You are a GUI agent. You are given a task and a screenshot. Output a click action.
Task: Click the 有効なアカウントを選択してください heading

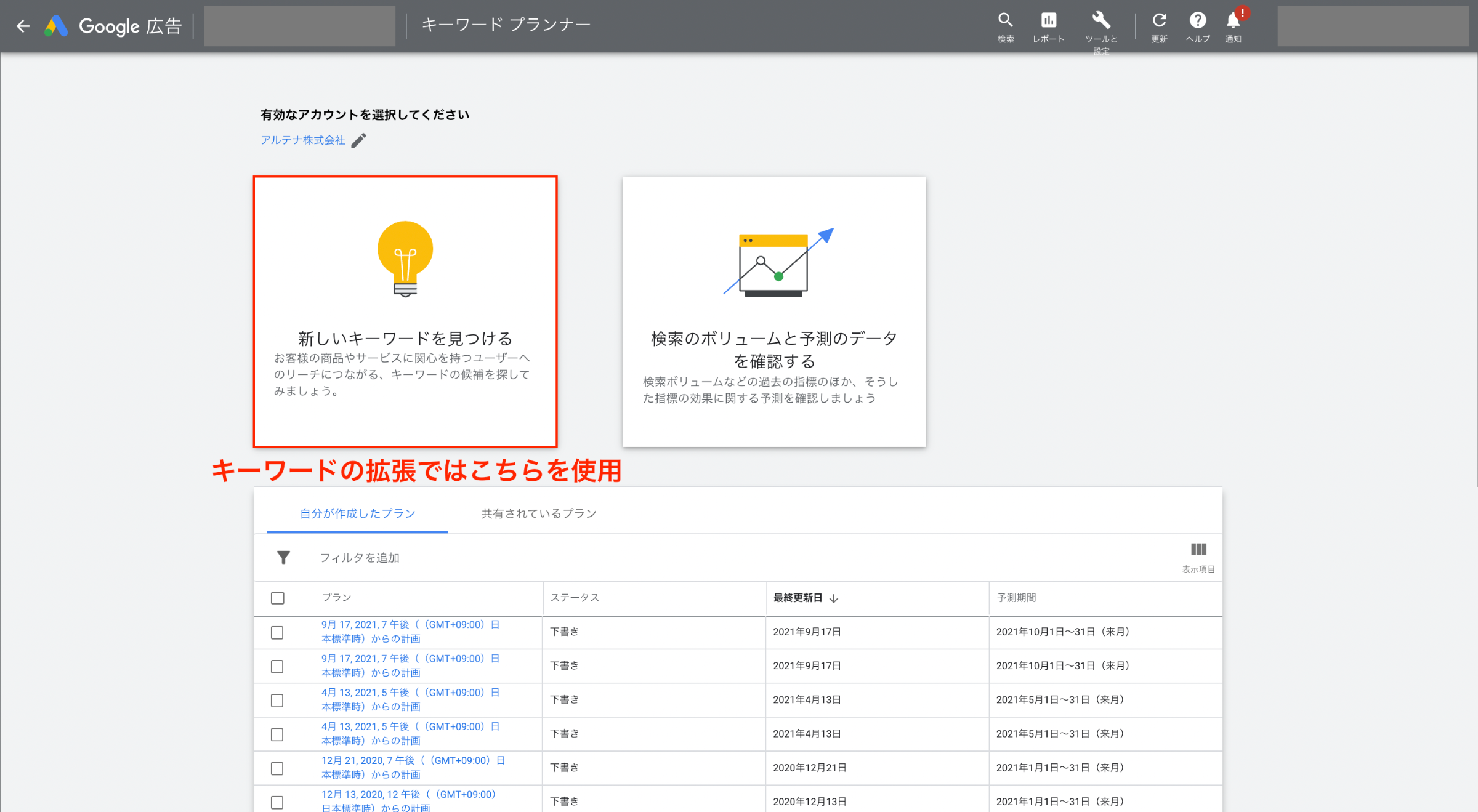[x=365, y=115]
